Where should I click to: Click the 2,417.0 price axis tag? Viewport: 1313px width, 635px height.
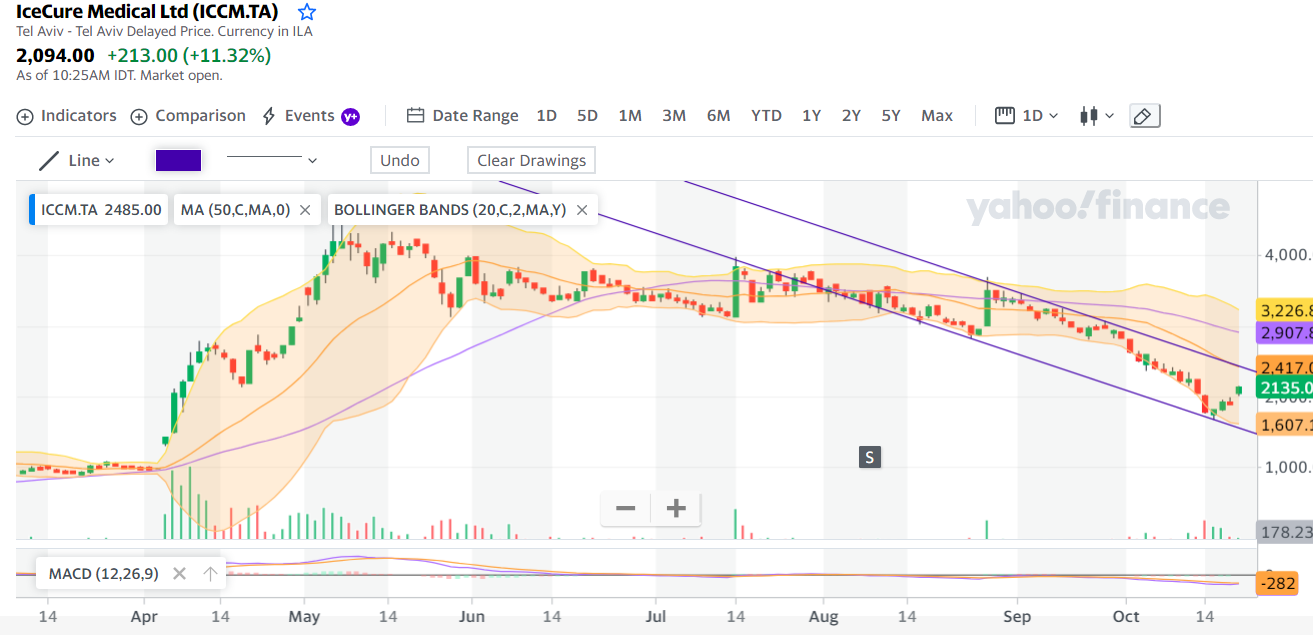point(1285,367)
